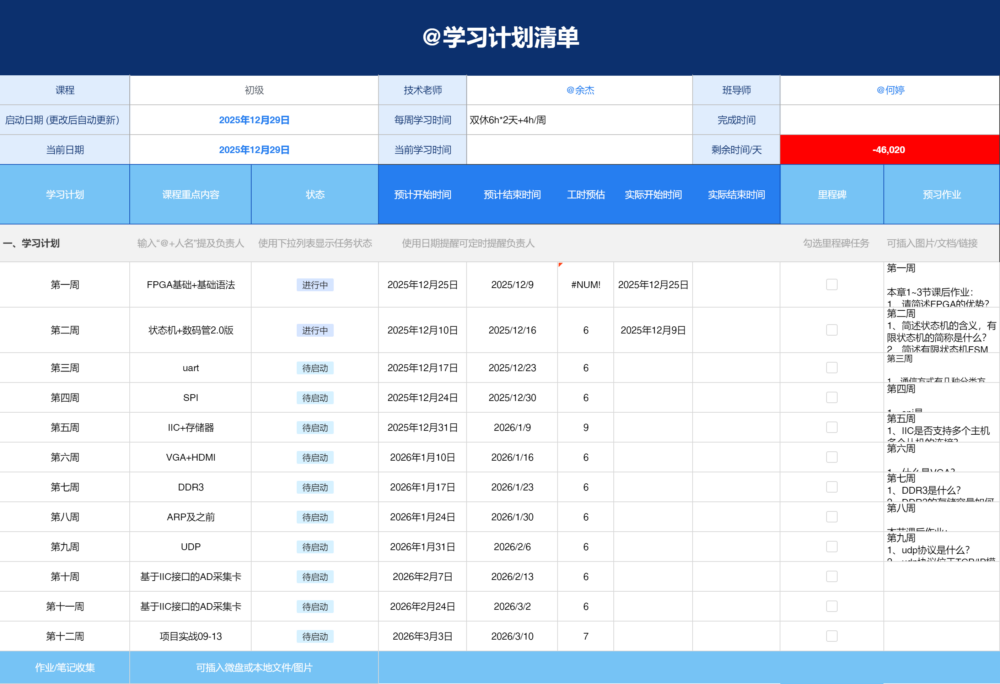Select the 双休6h*2天+4h/周 study time cell

[x=579, y=120]
